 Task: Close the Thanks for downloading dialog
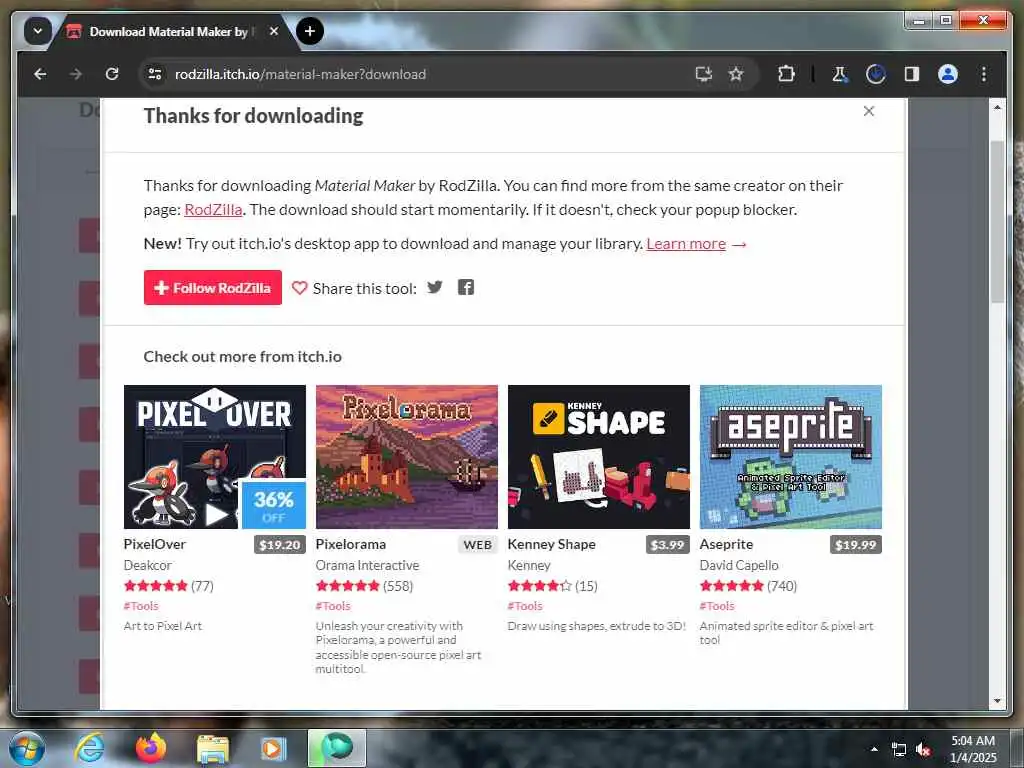pyautogui.click(x=869, y=111)
